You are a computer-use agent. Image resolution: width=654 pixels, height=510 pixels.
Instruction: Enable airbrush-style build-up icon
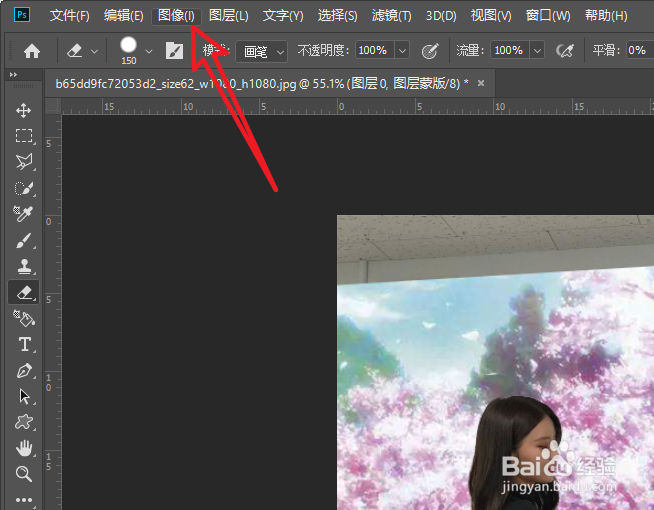(565, 51)
